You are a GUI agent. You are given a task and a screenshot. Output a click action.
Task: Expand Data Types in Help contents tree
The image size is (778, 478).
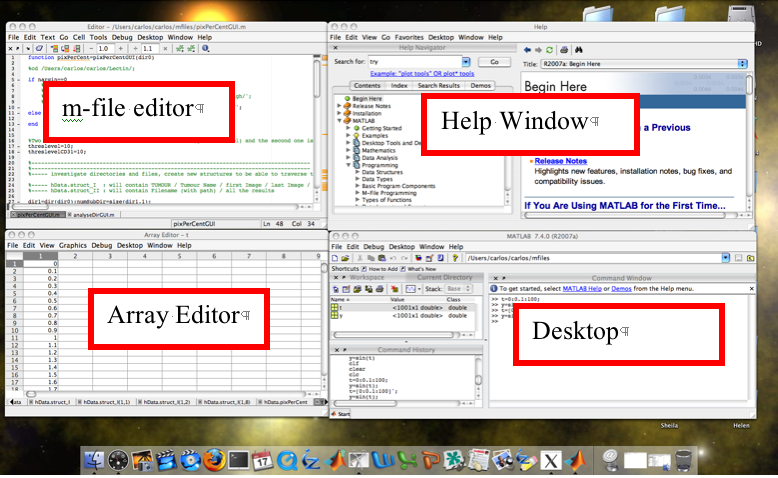pyautogui.click(x=357, y=179)
